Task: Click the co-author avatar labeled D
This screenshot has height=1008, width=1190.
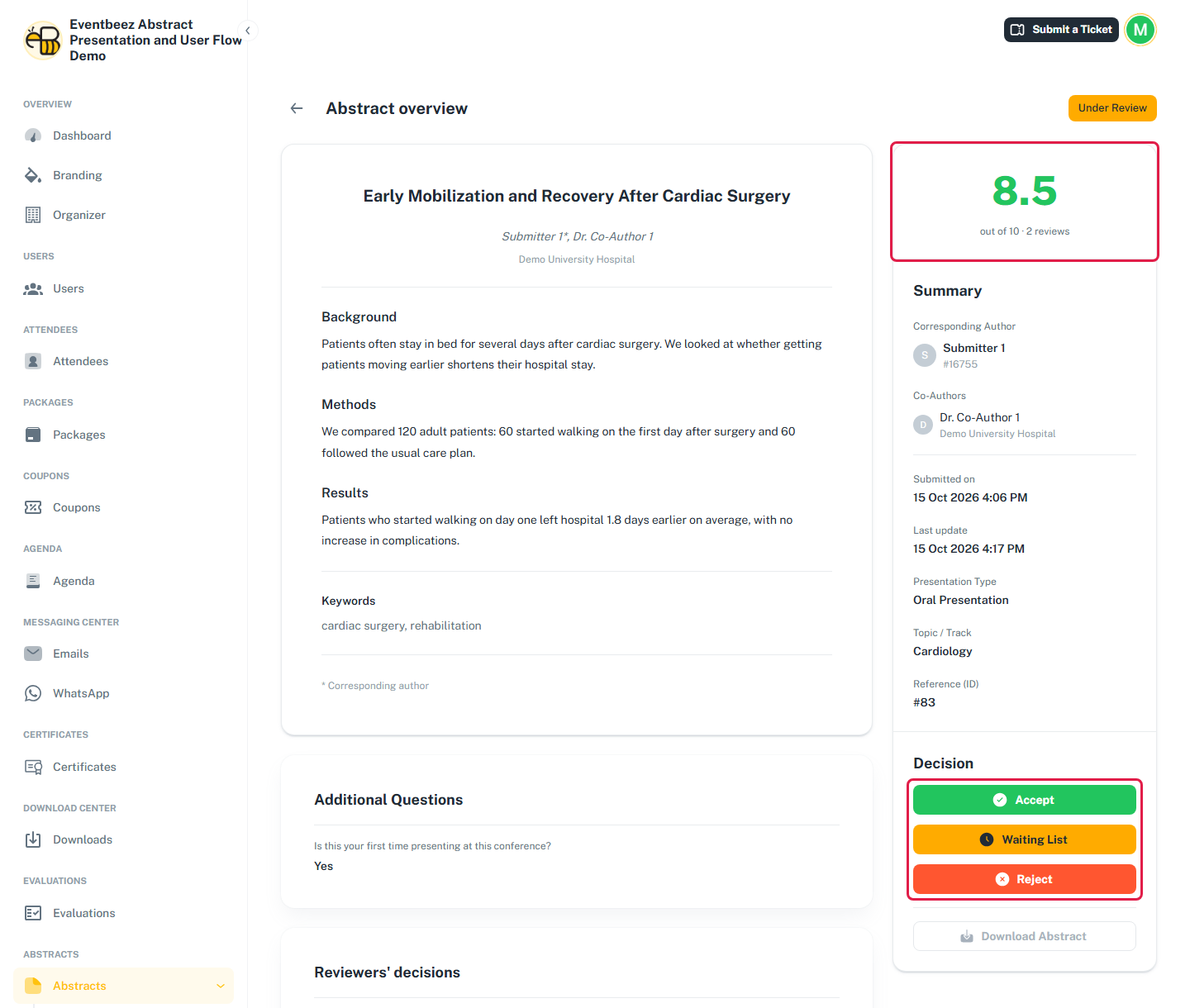Action: tap(923, 425)
